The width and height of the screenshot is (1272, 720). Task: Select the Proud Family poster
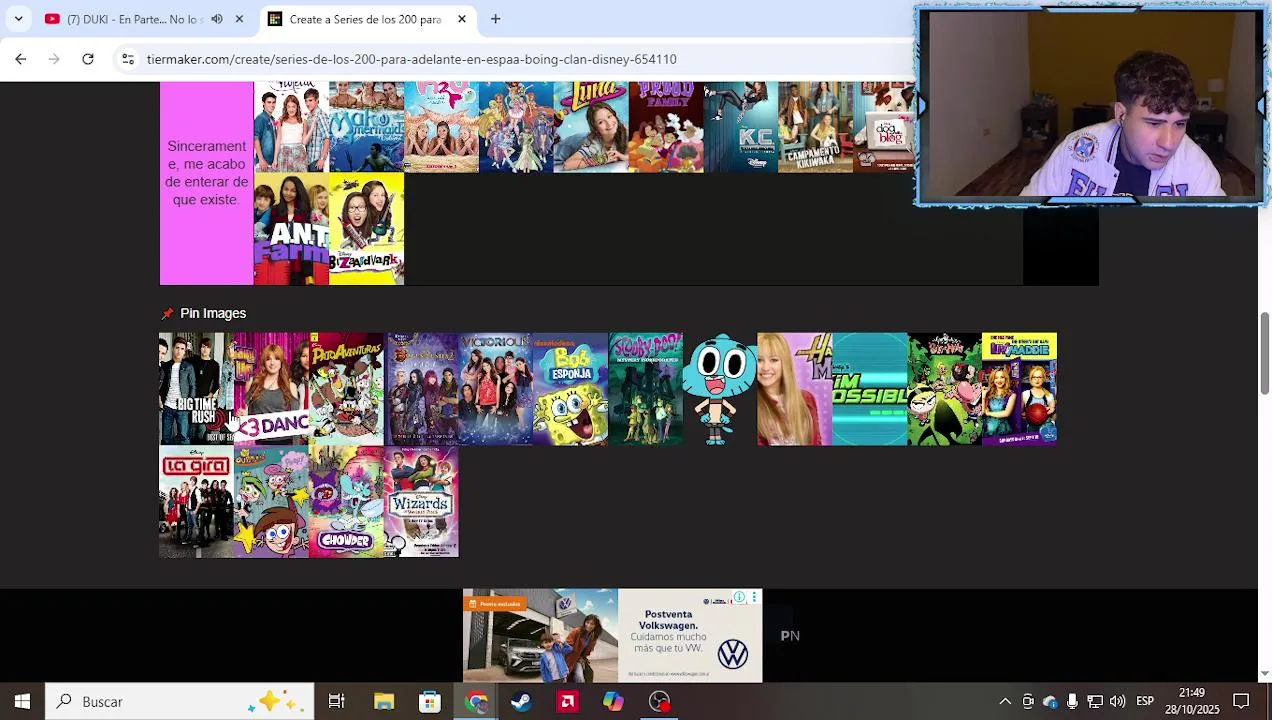tap(666, 127)
